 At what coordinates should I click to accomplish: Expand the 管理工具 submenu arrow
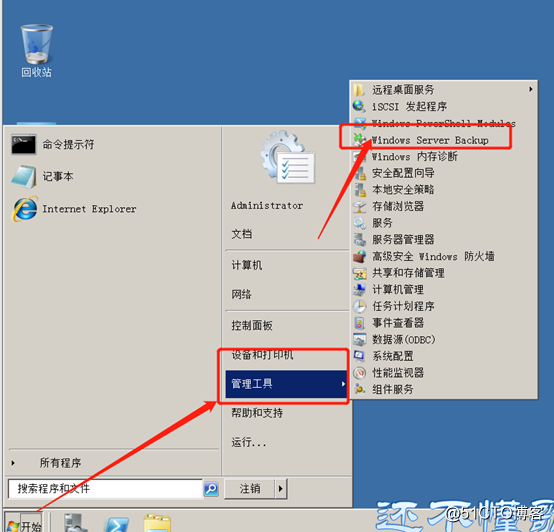point(343,384)
